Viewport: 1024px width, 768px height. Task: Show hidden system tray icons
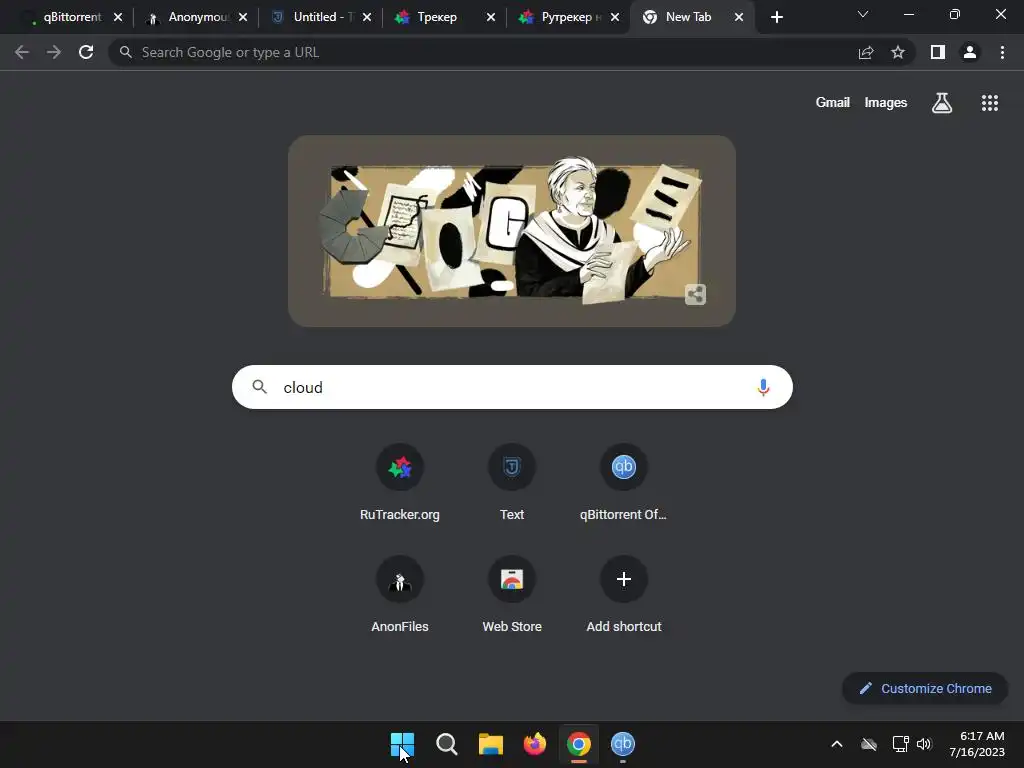tap(837, 744)
